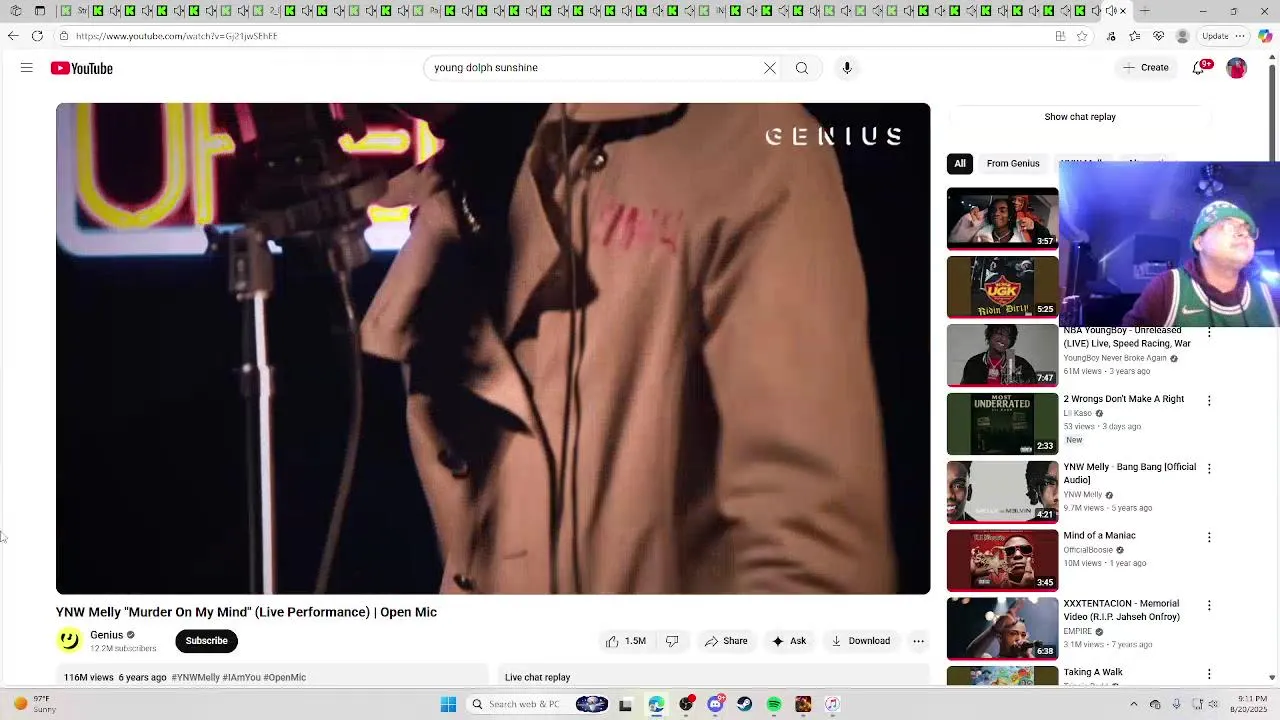Click the main video player

point(493,349)
